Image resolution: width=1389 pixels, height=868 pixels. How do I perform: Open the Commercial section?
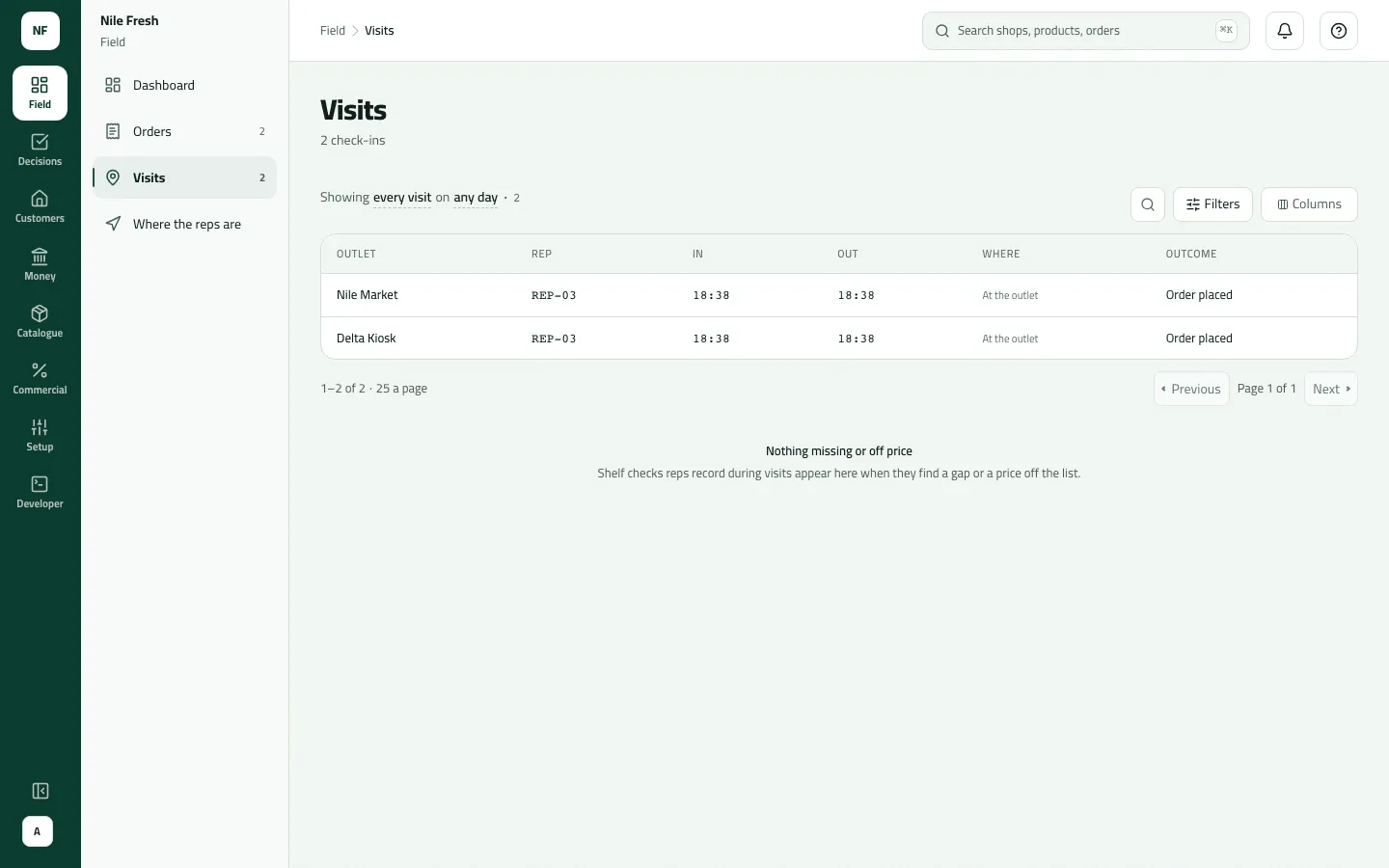[x=40, y=378]
